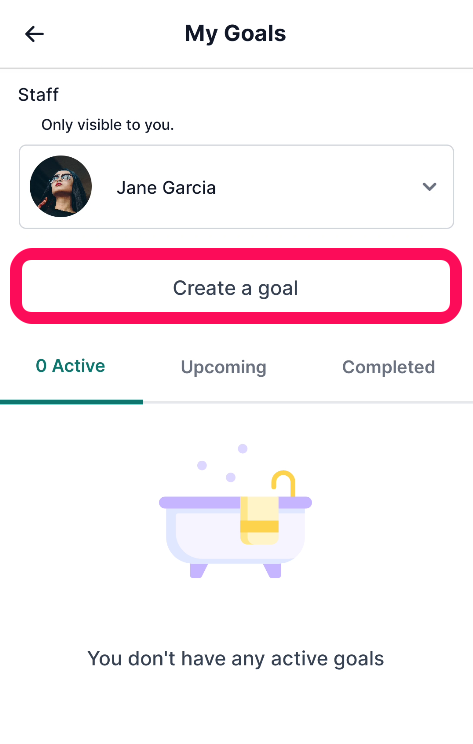This screenshot has width=473, height=744.
Task: Select the 0 Active tab
Action: tap(71, 366)
